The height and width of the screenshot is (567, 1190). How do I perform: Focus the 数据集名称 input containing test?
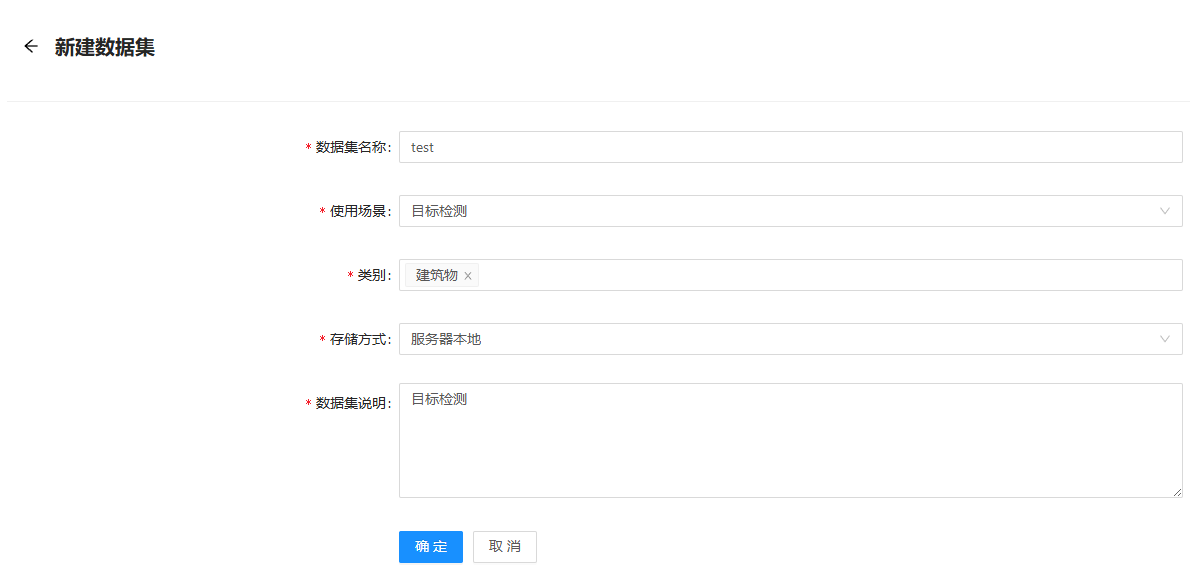790,147
